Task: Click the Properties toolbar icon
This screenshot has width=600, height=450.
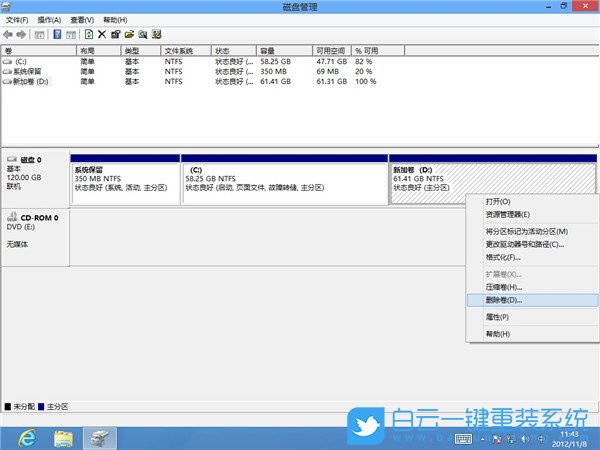Action: (115, 34)
